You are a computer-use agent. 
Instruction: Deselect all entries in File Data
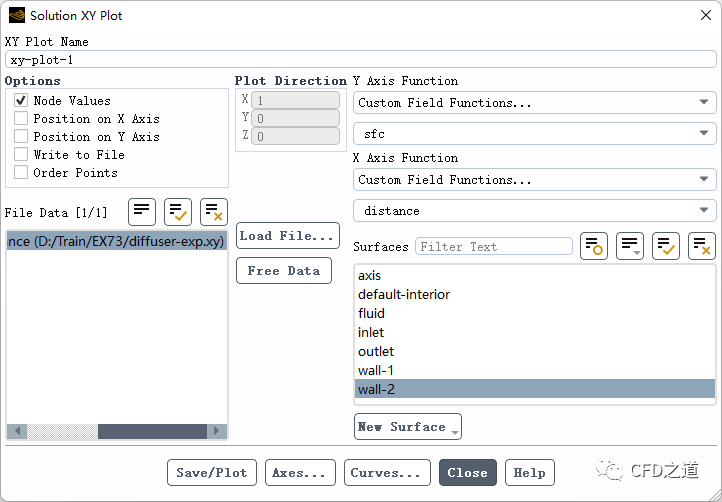[214, 211]
